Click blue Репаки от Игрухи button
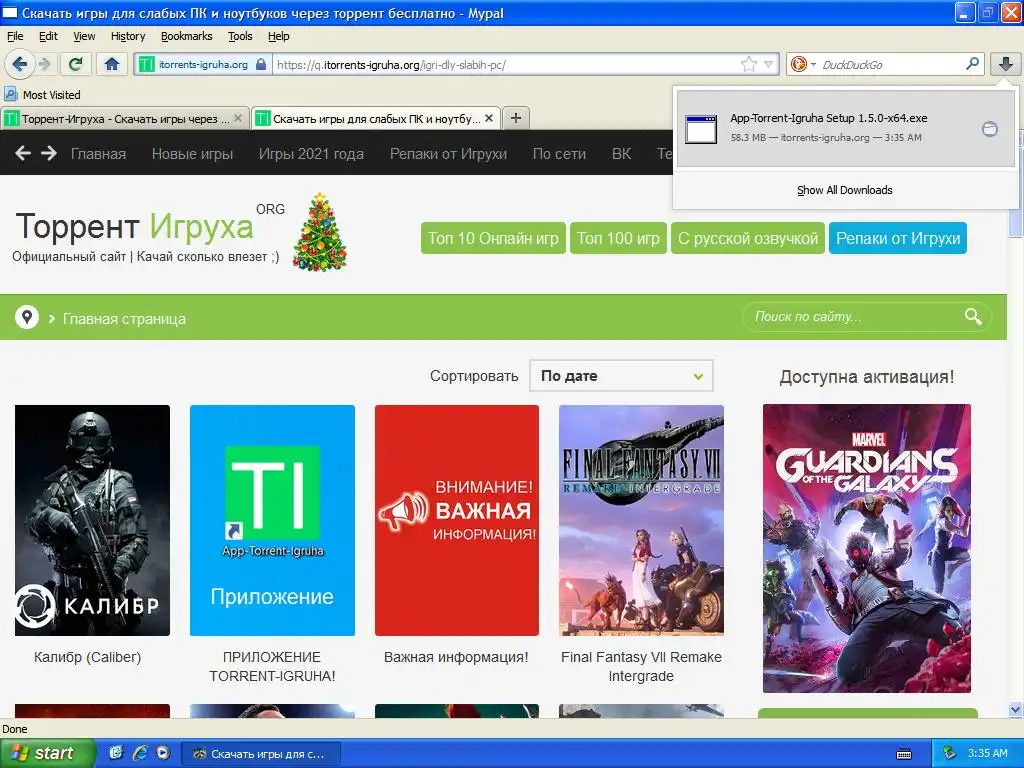The image size is (1024, 768). click(x=898, y=238)
